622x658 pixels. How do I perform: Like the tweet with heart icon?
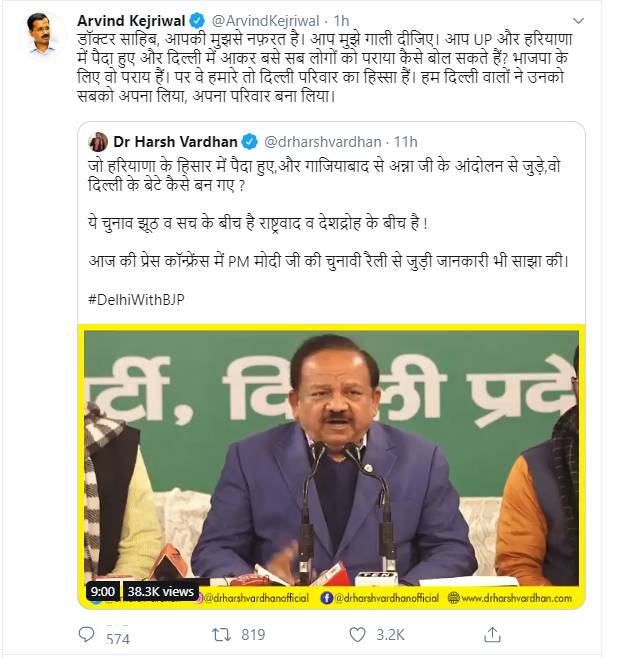(x=358, y=634)
